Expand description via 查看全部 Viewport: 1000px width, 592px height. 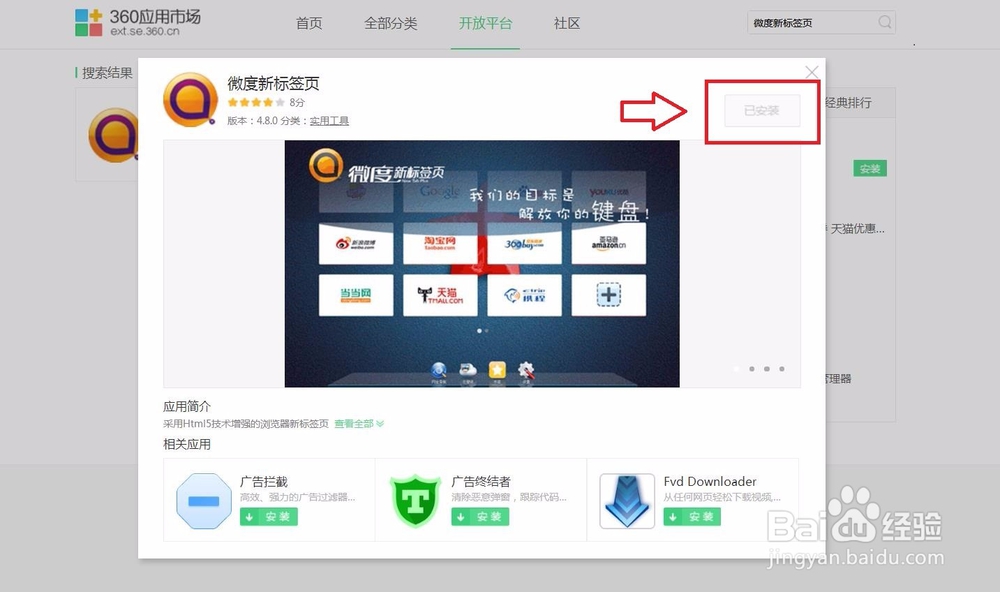tap(359, 424)
